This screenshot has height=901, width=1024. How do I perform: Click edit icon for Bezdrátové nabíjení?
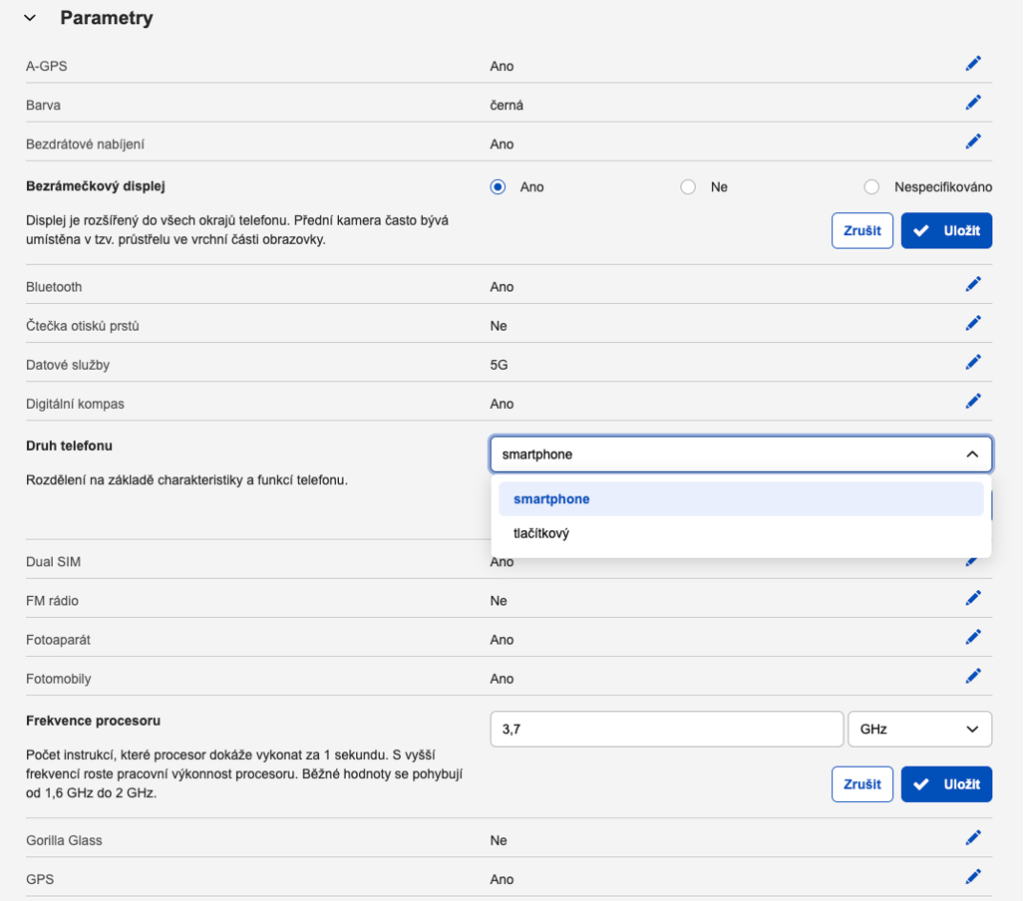(973, 142)
